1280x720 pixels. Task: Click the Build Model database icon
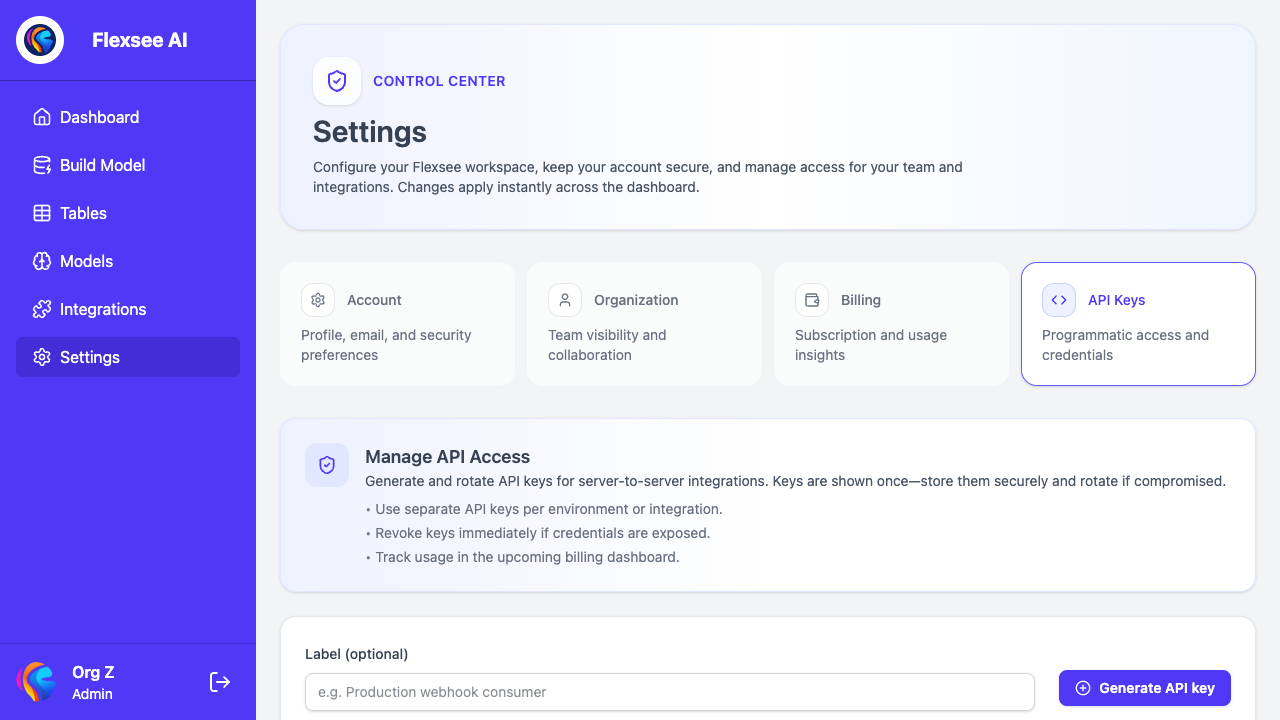pos(42,165)
